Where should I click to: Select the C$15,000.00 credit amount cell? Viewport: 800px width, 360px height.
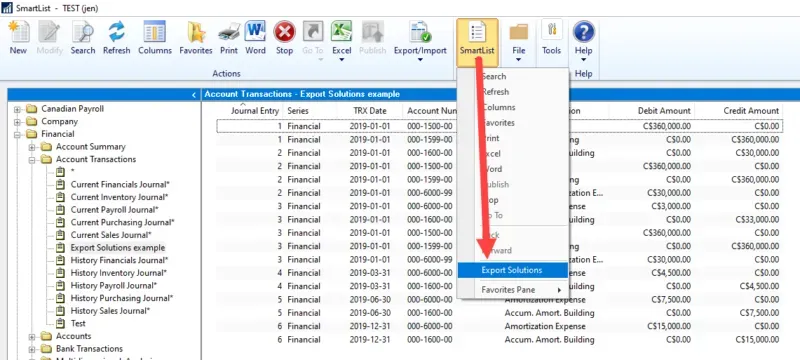(757, 339)
